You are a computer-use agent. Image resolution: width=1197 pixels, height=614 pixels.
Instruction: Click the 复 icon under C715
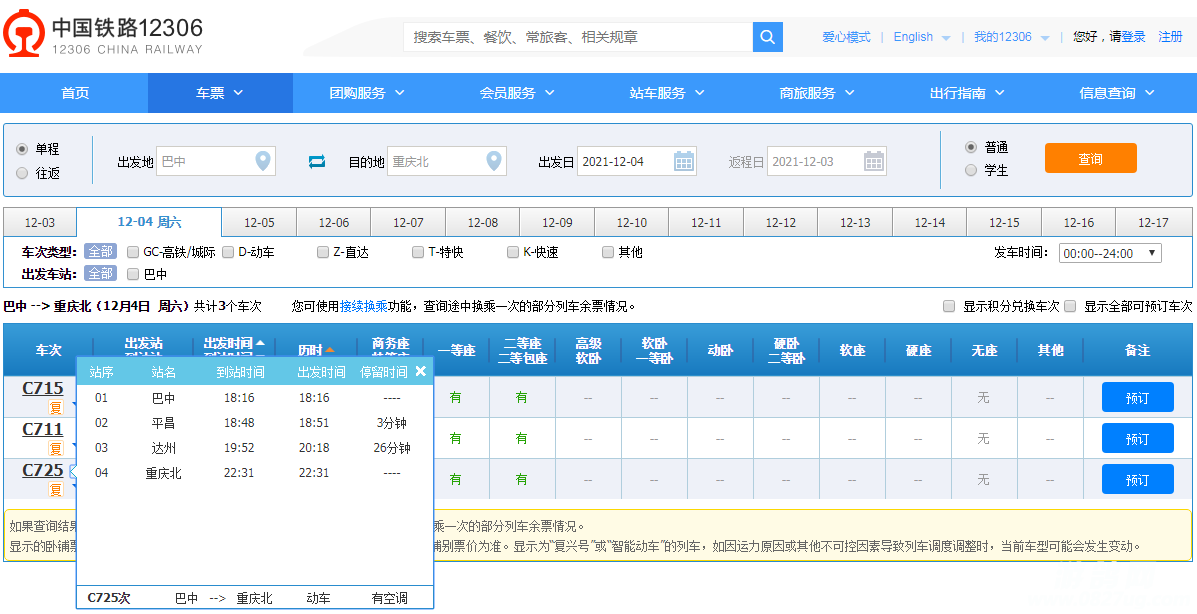(56, 408)
